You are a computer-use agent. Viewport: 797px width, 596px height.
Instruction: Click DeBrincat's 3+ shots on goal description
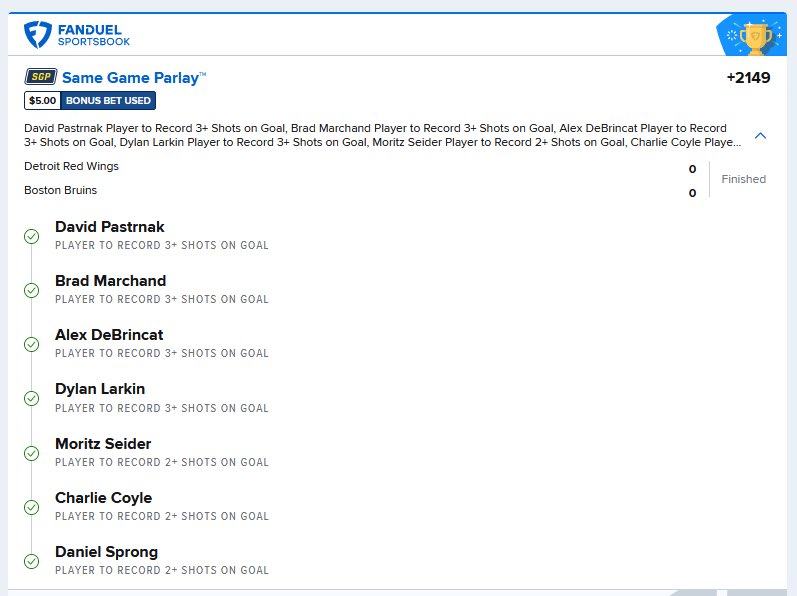tap(162, 353)
